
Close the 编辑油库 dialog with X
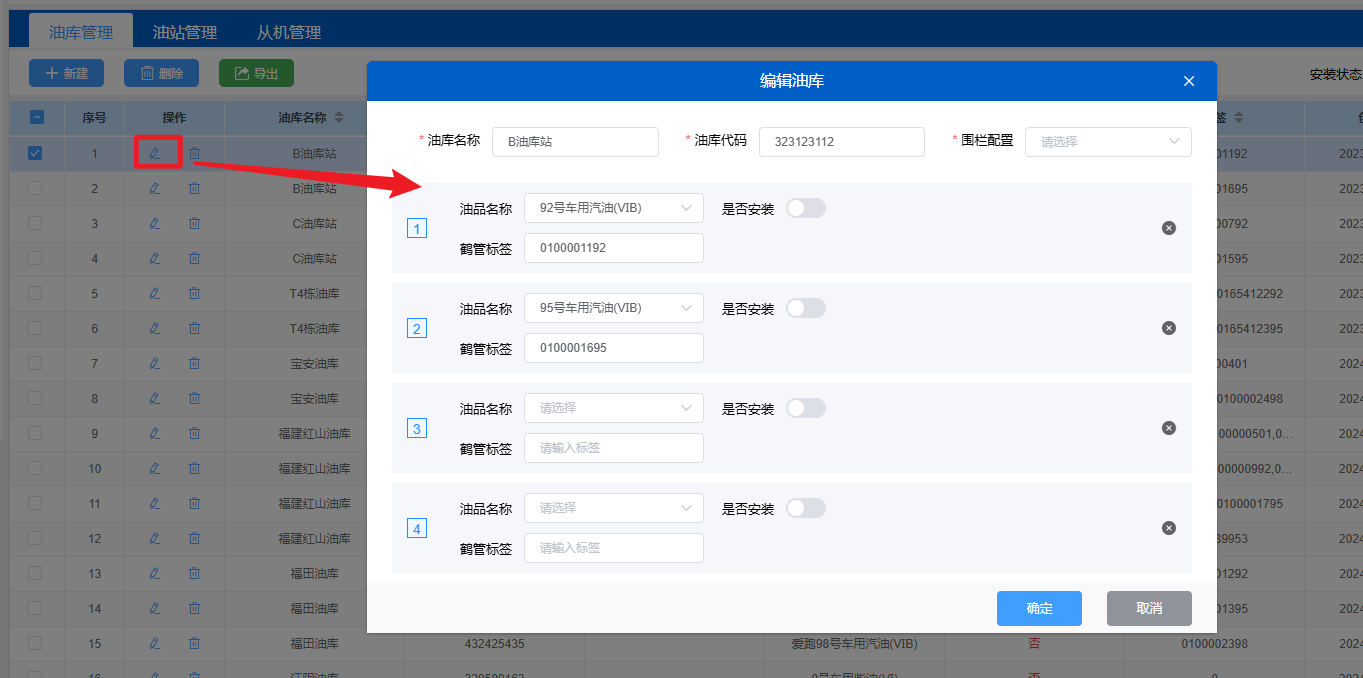coord(1189,81)
